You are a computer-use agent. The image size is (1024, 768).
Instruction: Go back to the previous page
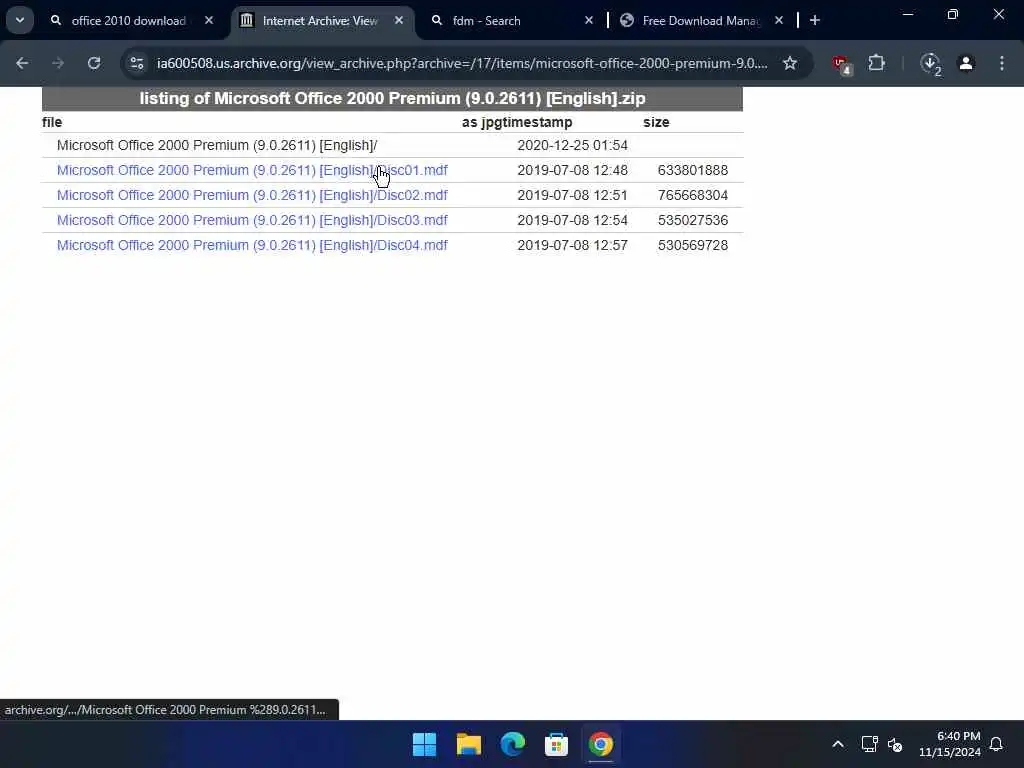(22, 63)
